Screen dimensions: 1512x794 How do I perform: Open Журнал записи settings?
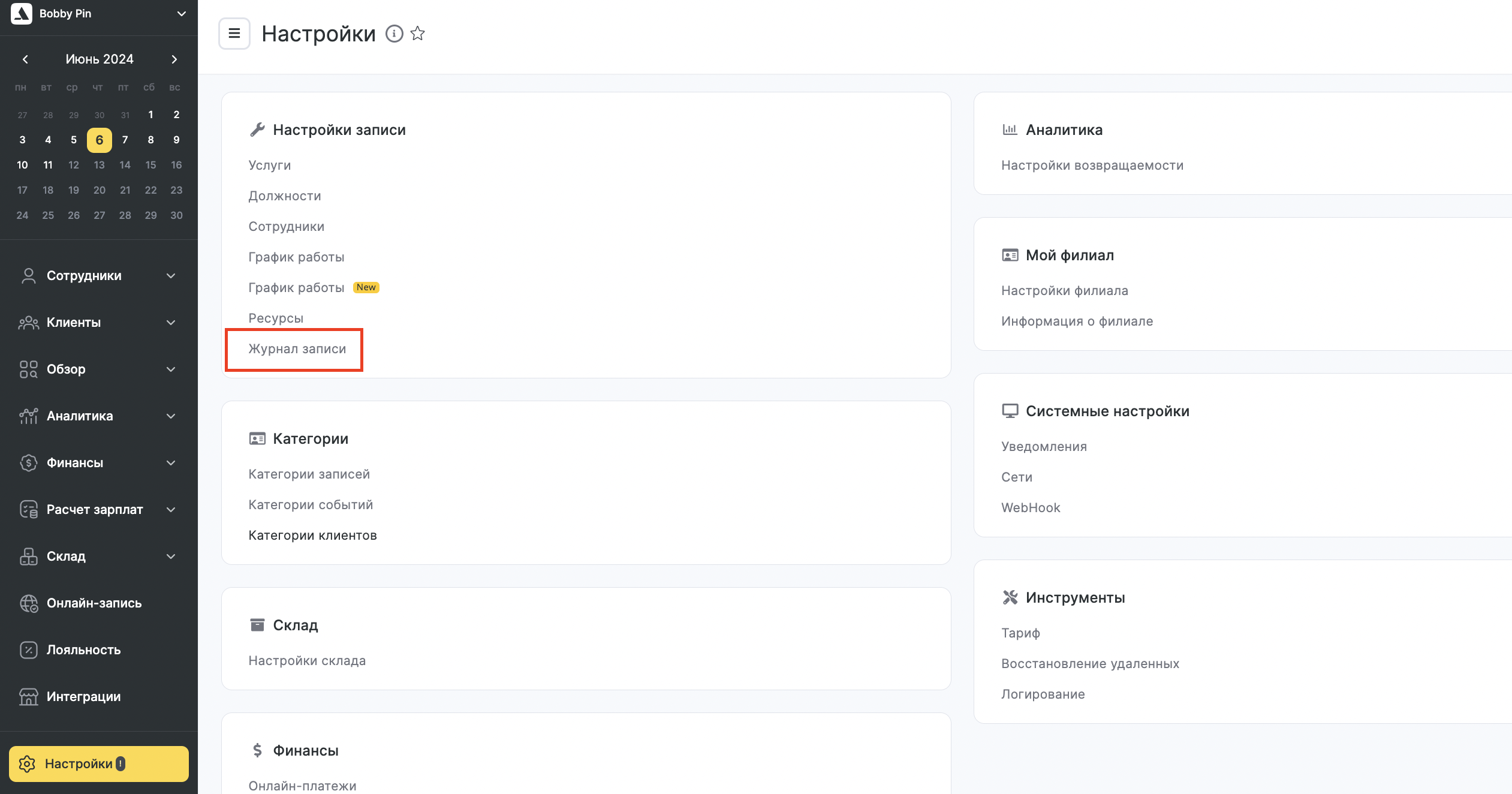pyautogui.click(x=297, y=349)
